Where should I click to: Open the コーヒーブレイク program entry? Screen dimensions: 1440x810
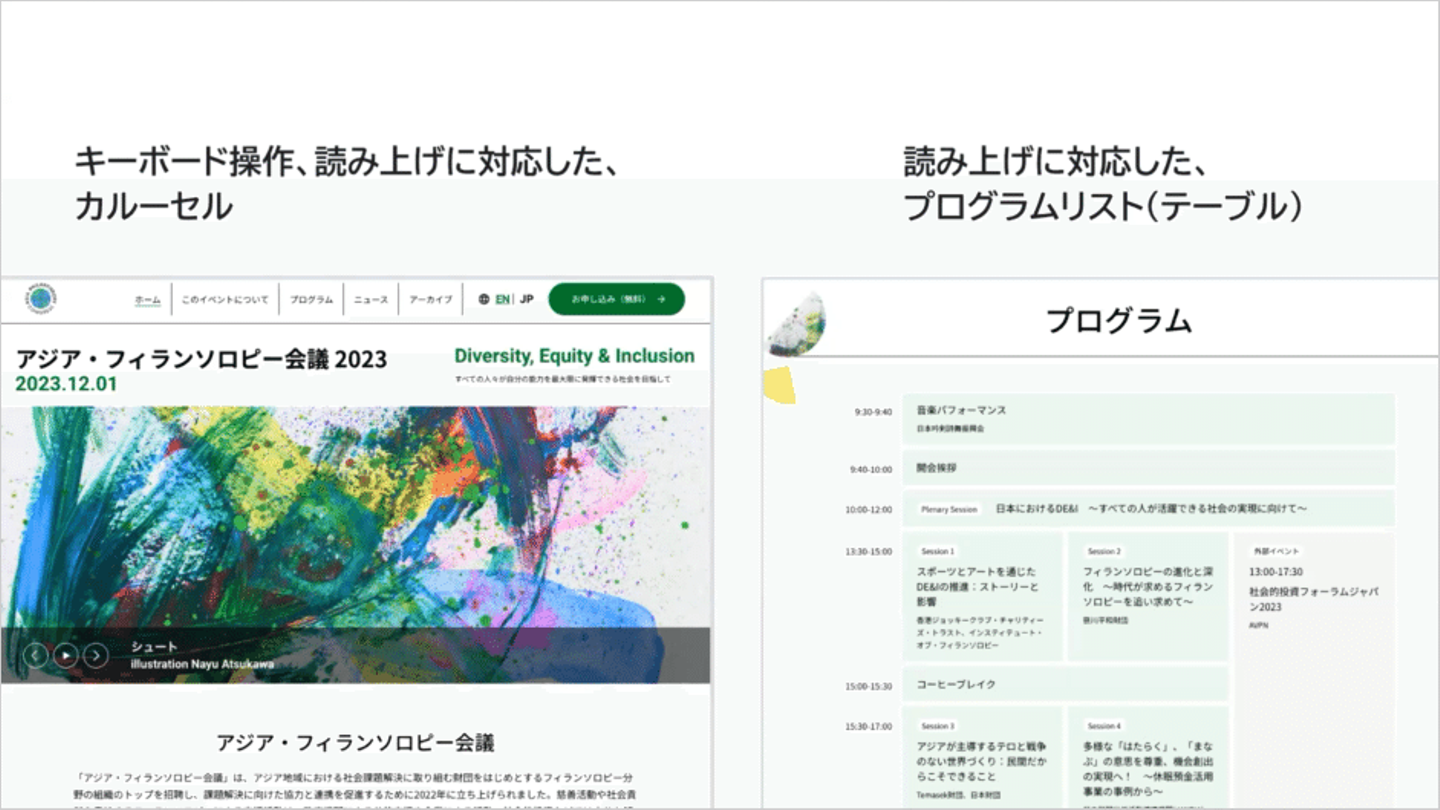click(1065, 684)
